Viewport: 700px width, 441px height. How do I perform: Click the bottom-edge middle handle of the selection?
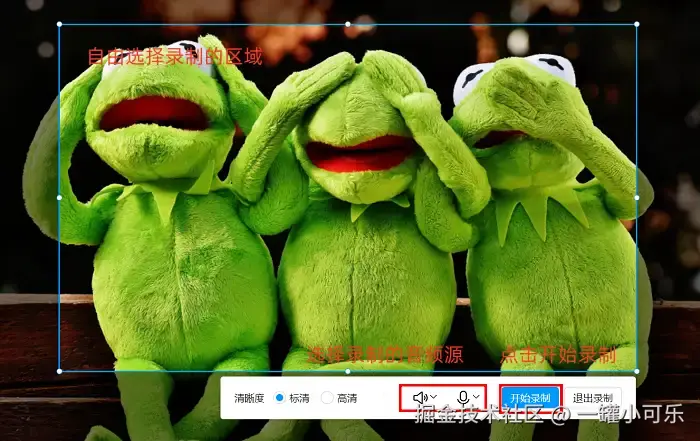348,371
